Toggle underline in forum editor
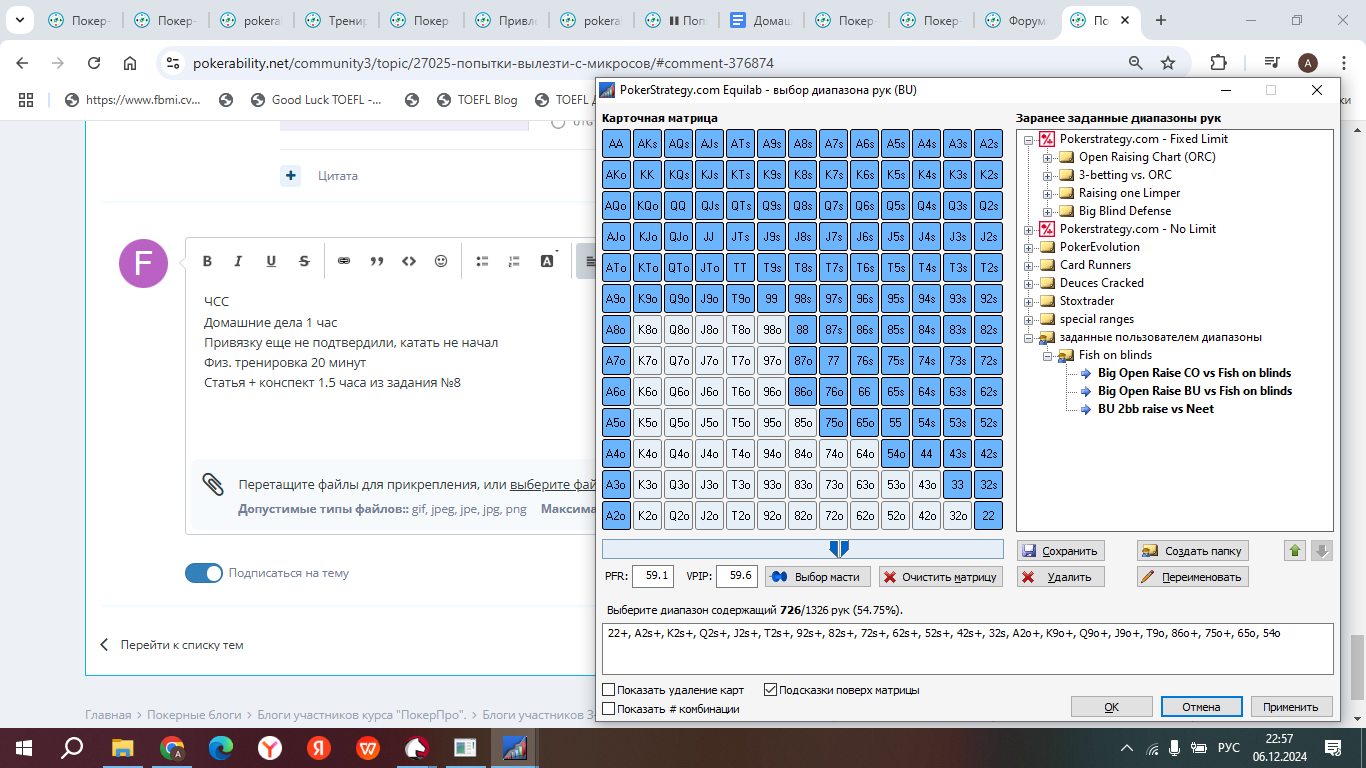 coord(270,261)
